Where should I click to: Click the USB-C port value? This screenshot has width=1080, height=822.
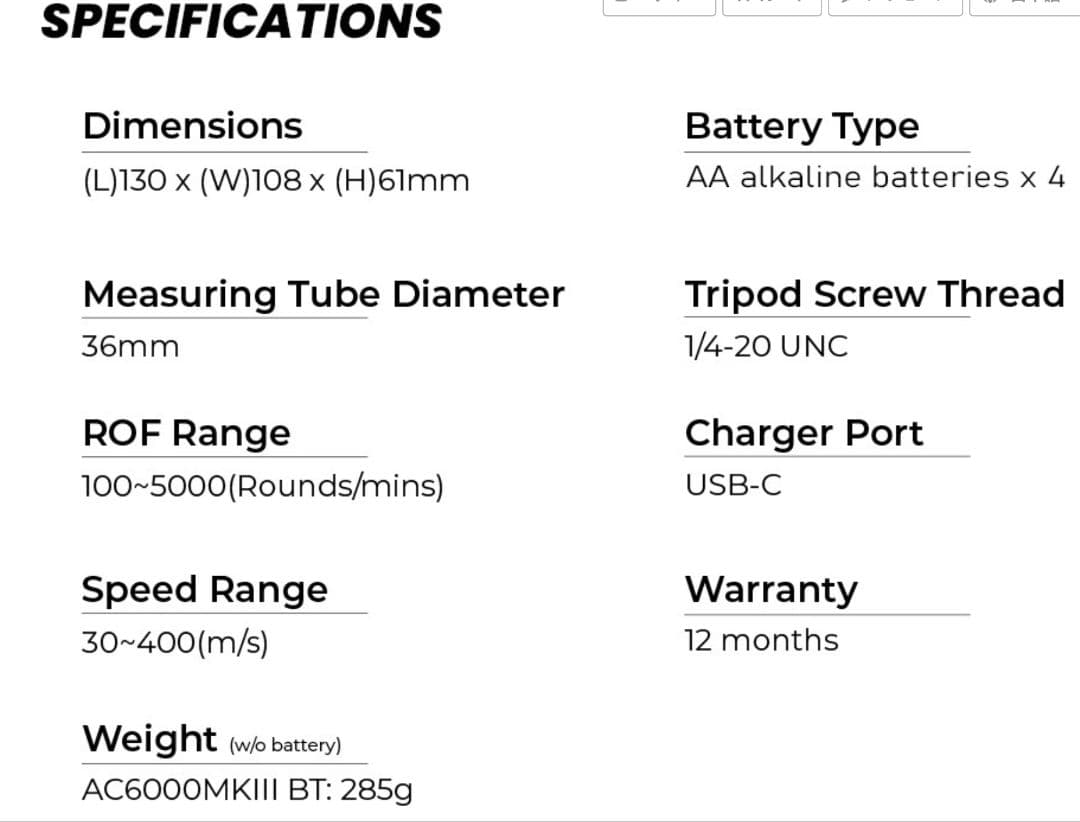(x=733, y=485)
